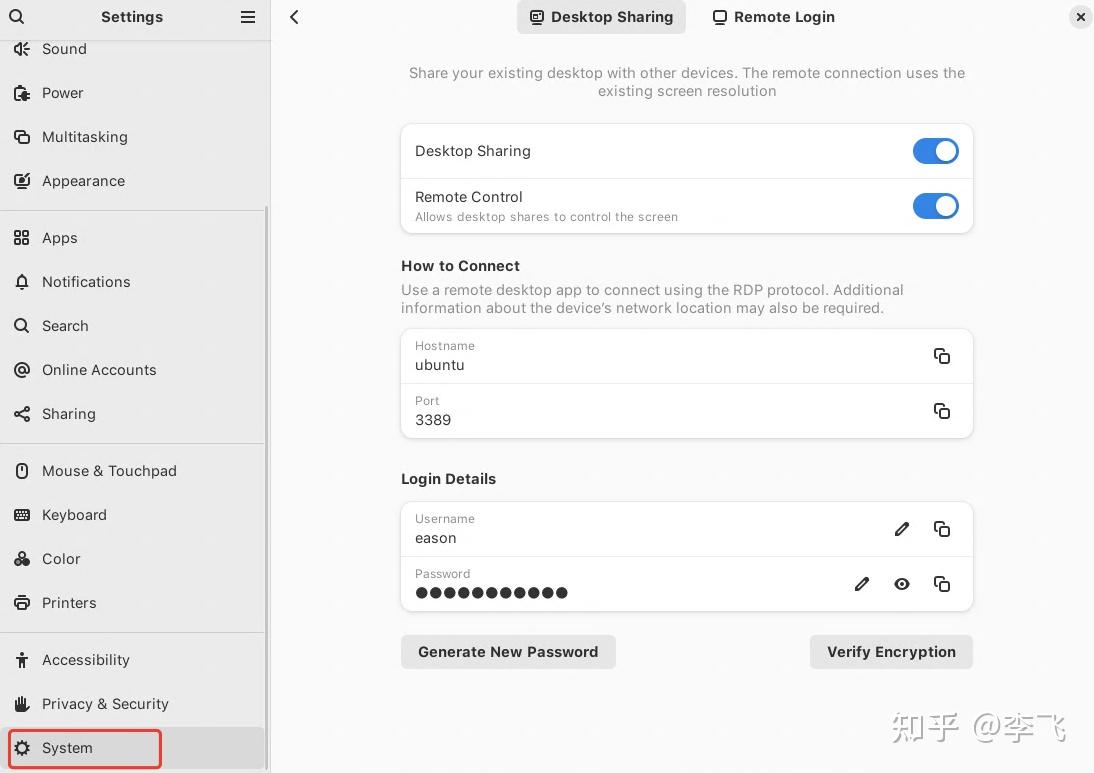The height and width of the screenshot is (773, 1094).
Task: Edit the password with pencil icon
Action: [x=861, y=584]
